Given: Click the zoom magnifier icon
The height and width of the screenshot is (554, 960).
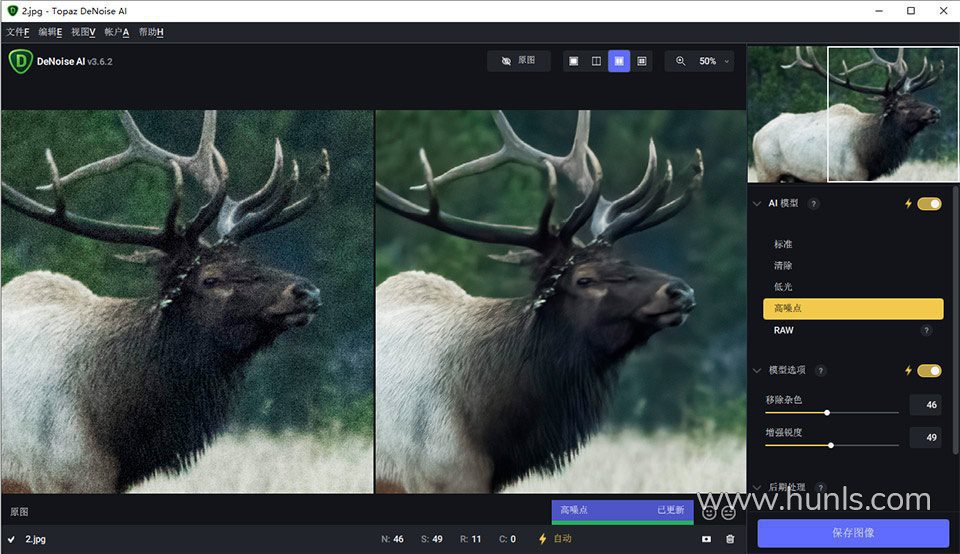Looking at the screenshot, I should (681, 61).
